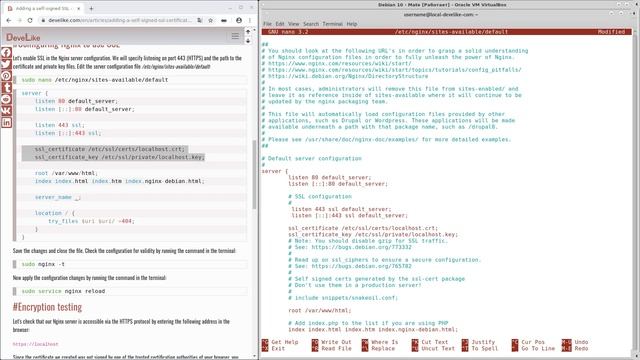The height and width of the screenshot is (360, 640).
Task: Open the DeveLike hamburger navigation menu
Action: [x=235, y=37]
